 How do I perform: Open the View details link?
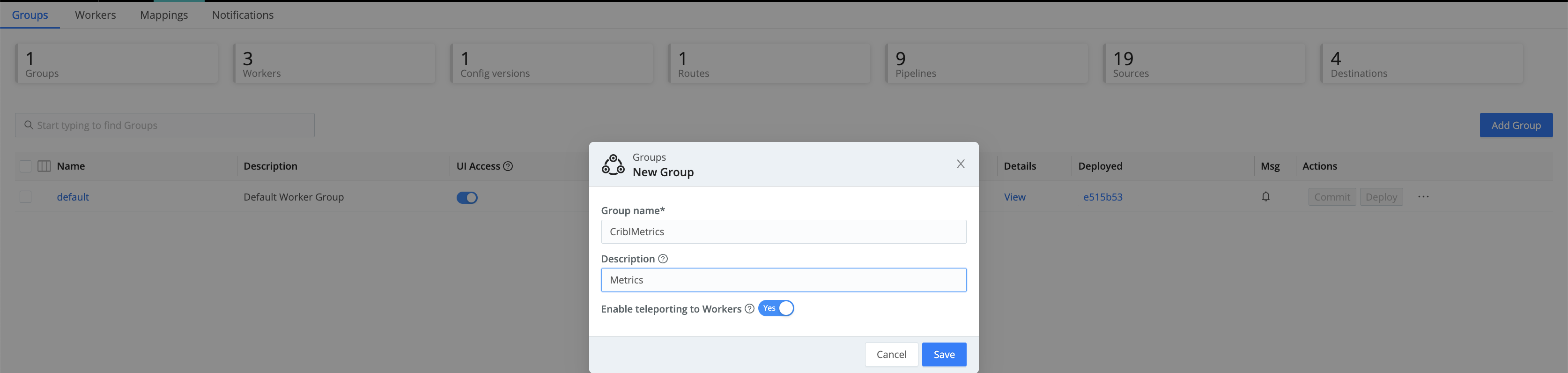[x=1015, y=197]
